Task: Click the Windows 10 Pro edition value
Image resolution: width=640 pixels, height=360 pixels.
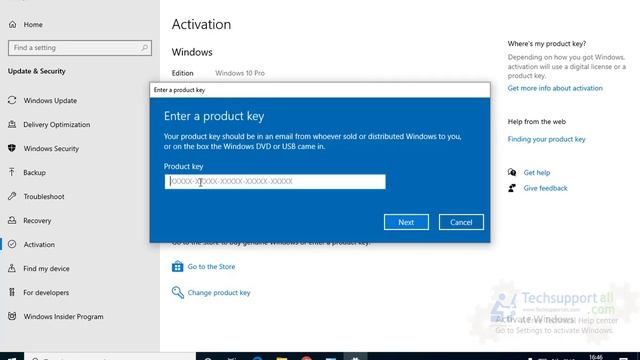Action: (240, 73)
